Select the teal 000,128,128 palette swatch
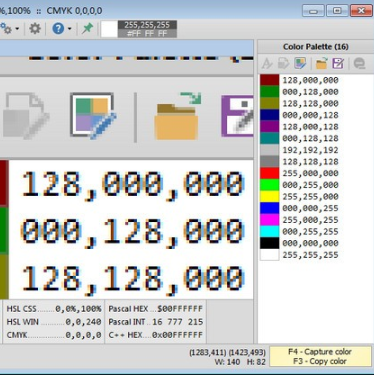 point(269,138)
